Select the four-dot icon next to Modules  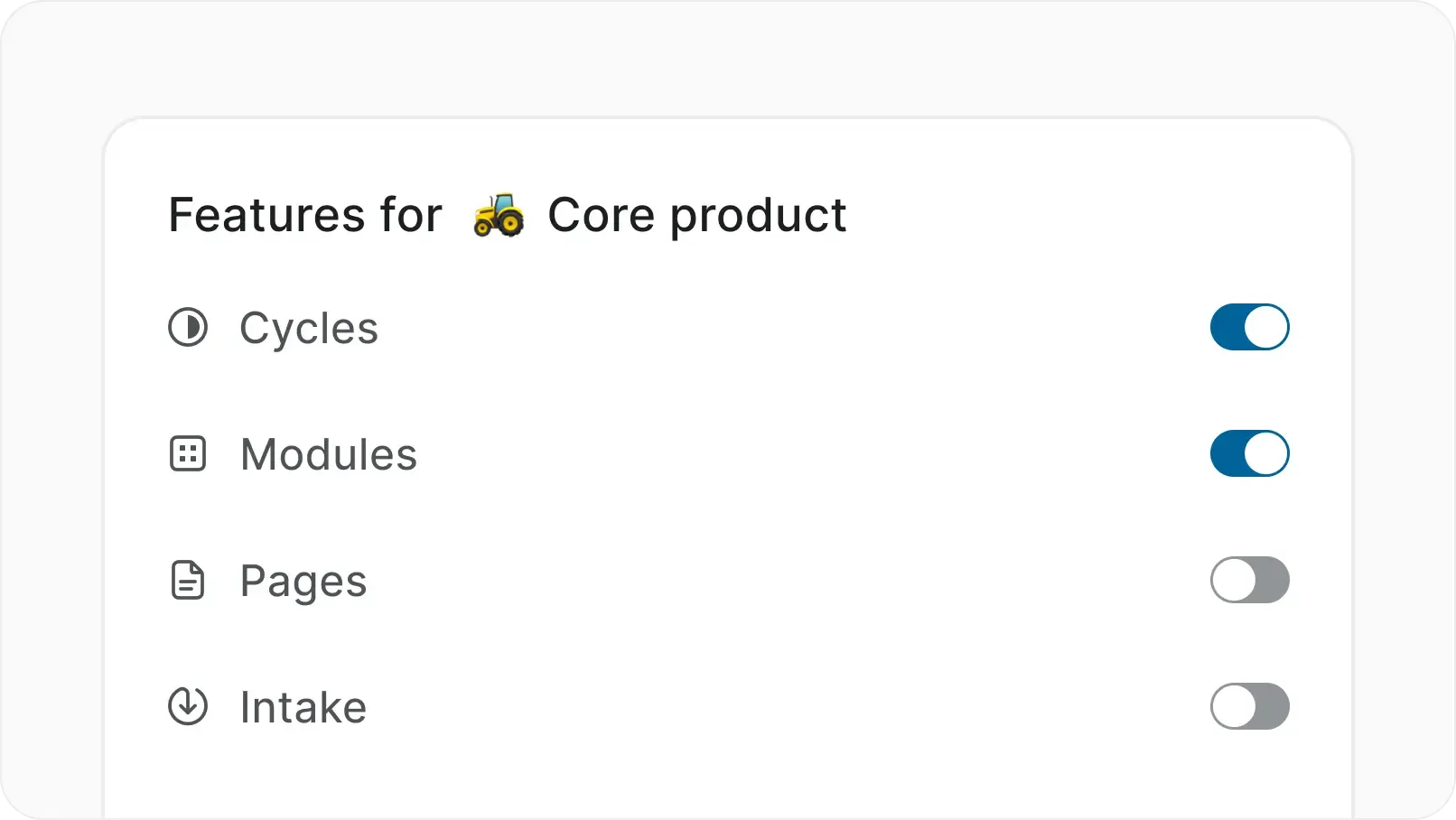(x=187, y=454)
